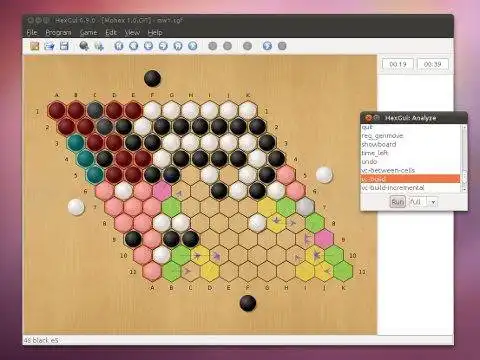480x360 pixels.
Task: Click Run in the Analyze window
Action: (397, 202)
